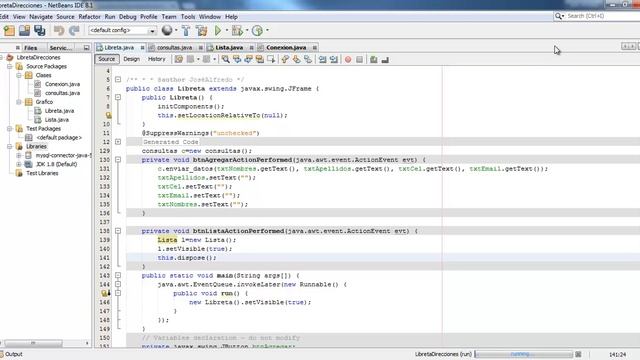Click the search magnifier icon in the Search box

(x=559, y=16)
